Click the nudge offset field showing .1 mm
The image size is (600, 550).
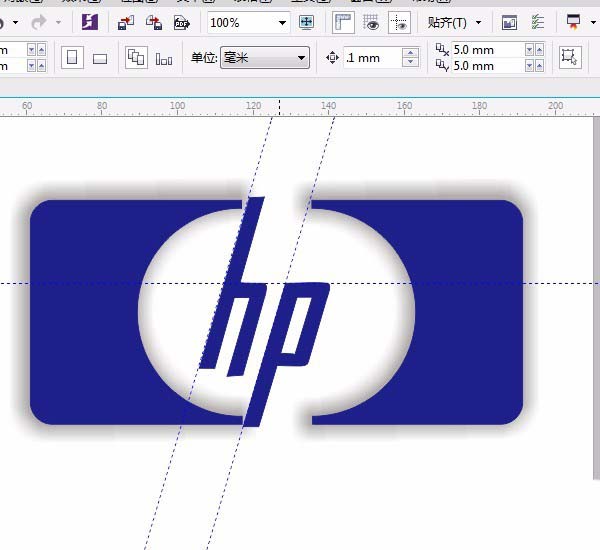click(372, 58)
